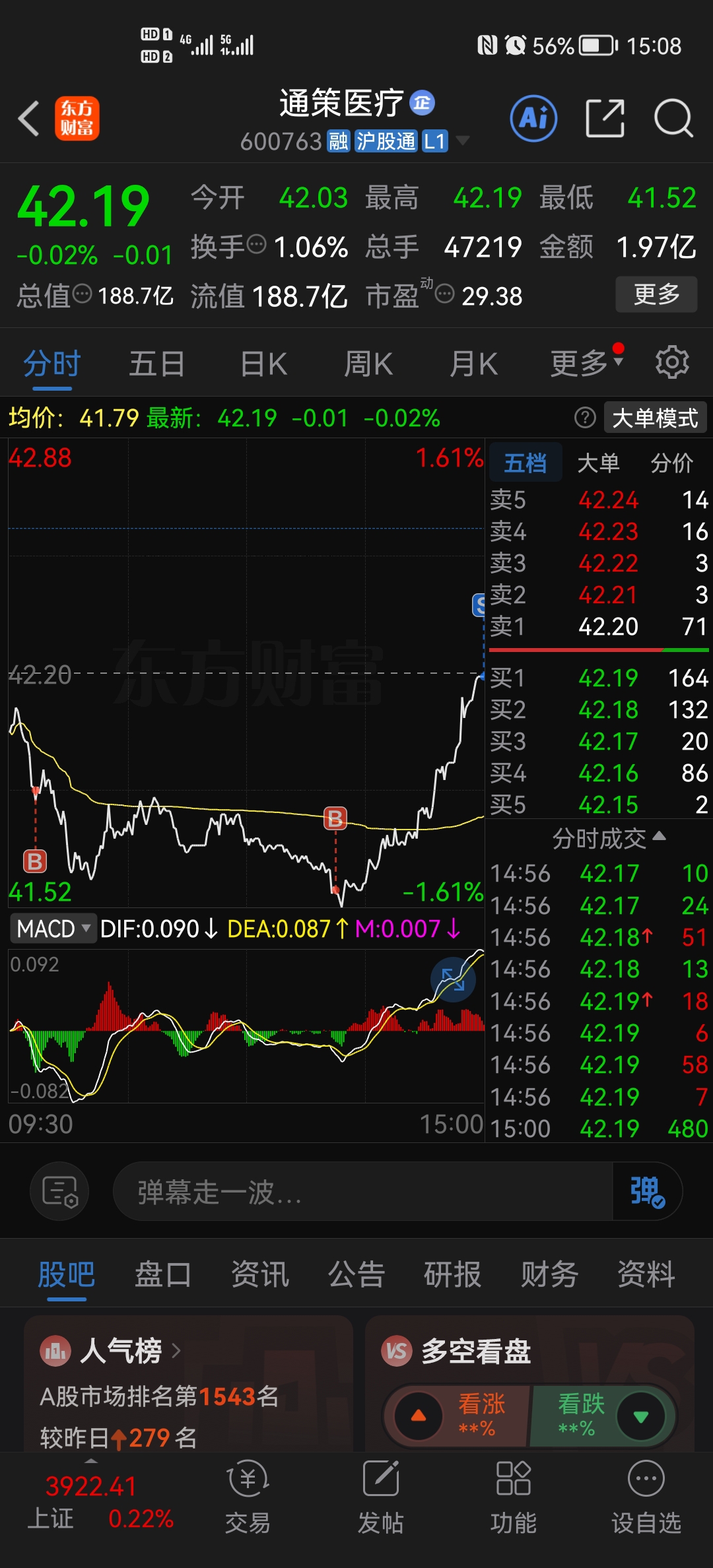This screenshot has width=713, height=1568.
Task: Tap the 人气榜 bar chart icon
Action: [55, 1351]
